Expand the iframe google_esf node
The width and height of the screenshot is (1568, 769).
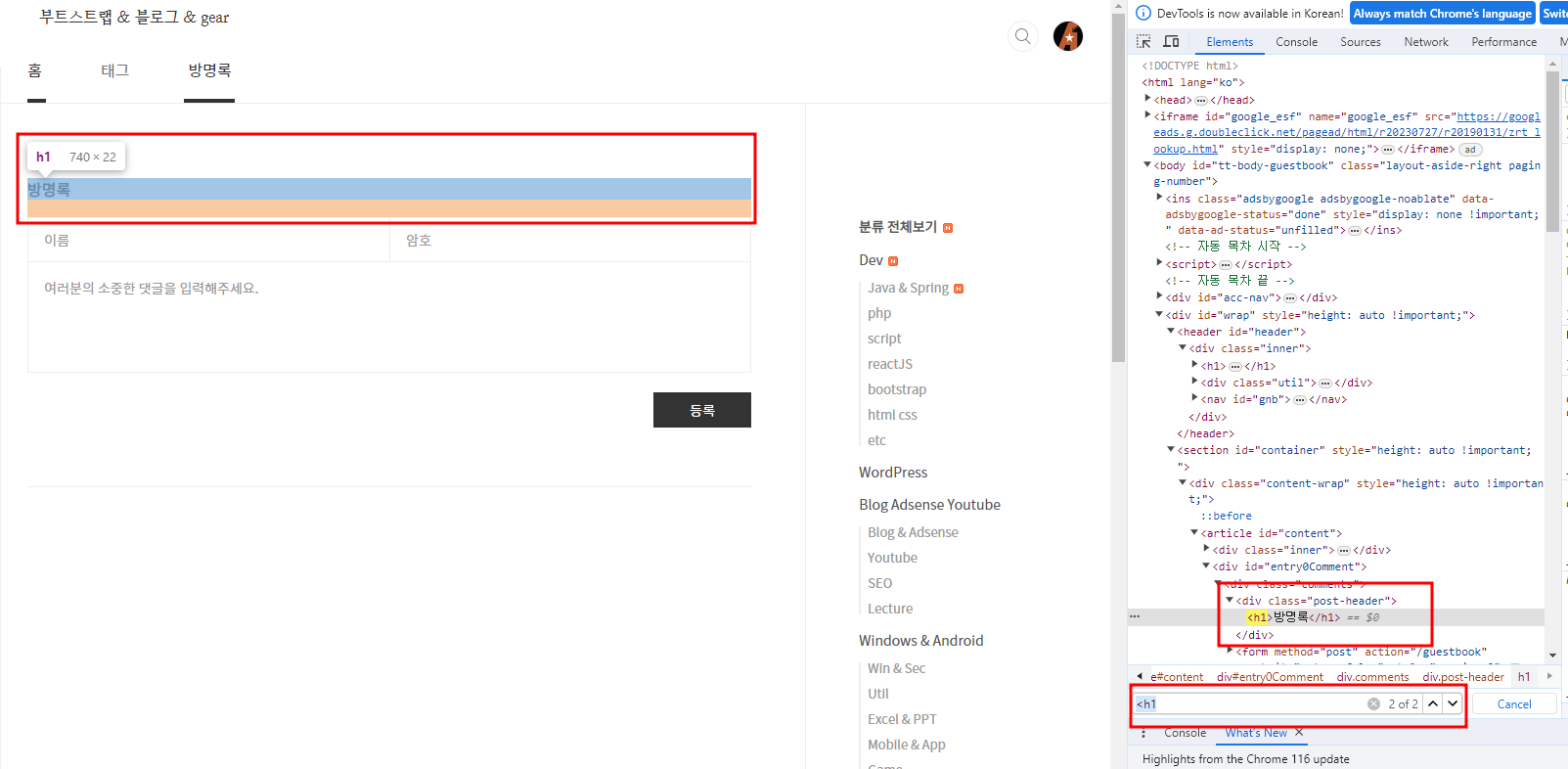coord(1147,115)
